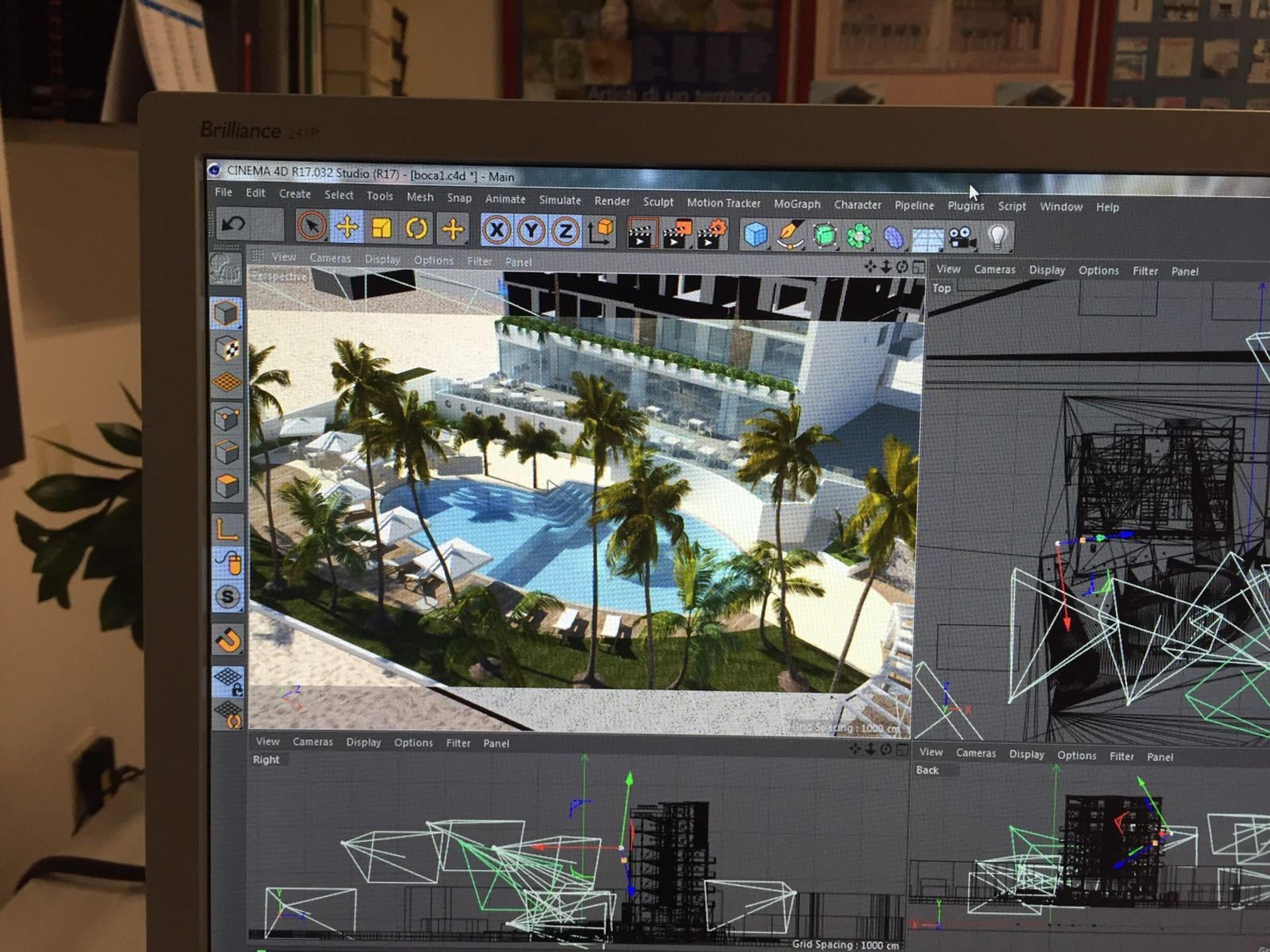Select the Move tool in toolbar
This screenshot has height=952, width=1270.
point(347,227)
